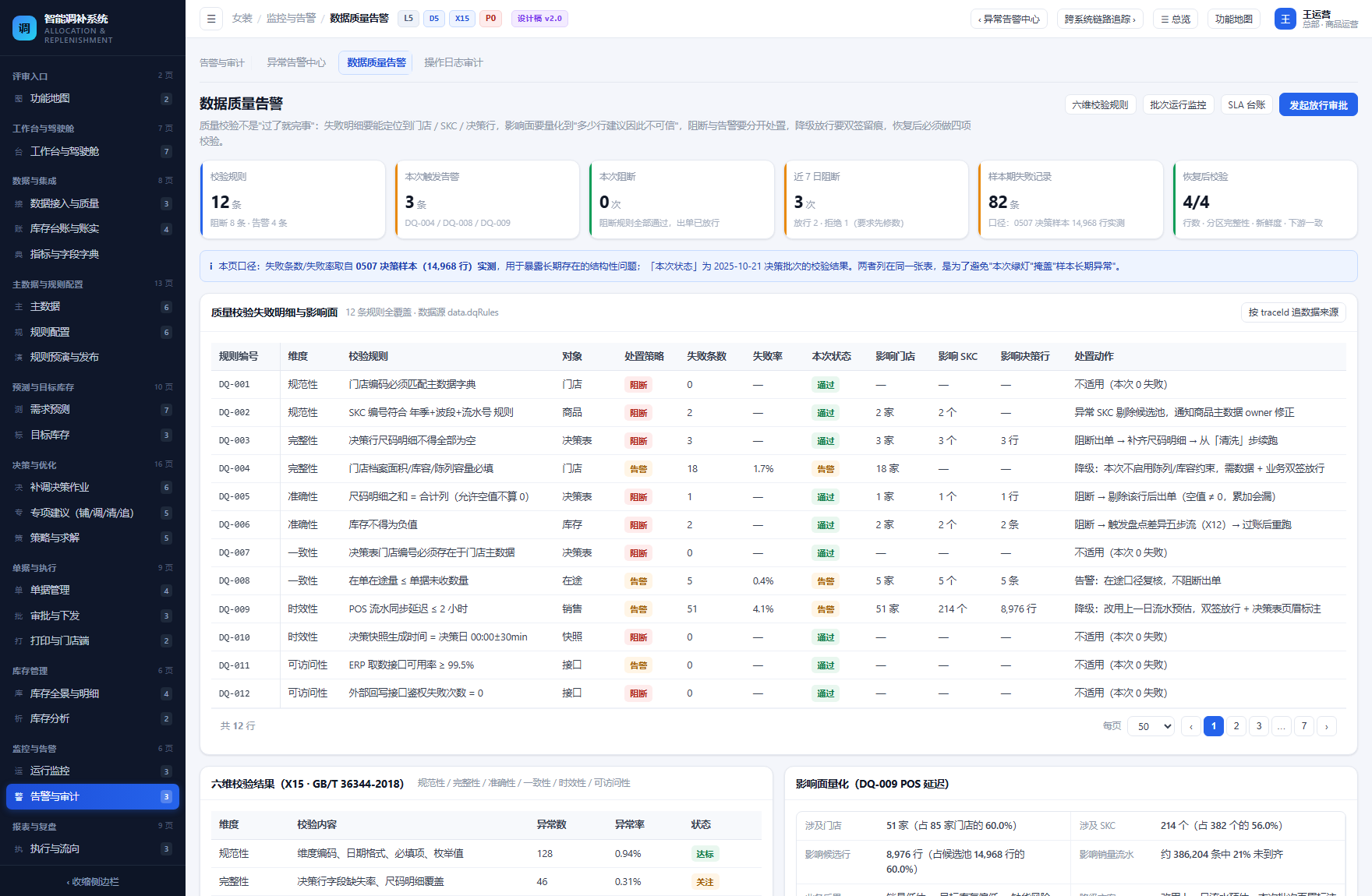Click 规则编号 column header
The image size is (1372, 896).
(x=239, y=357)
